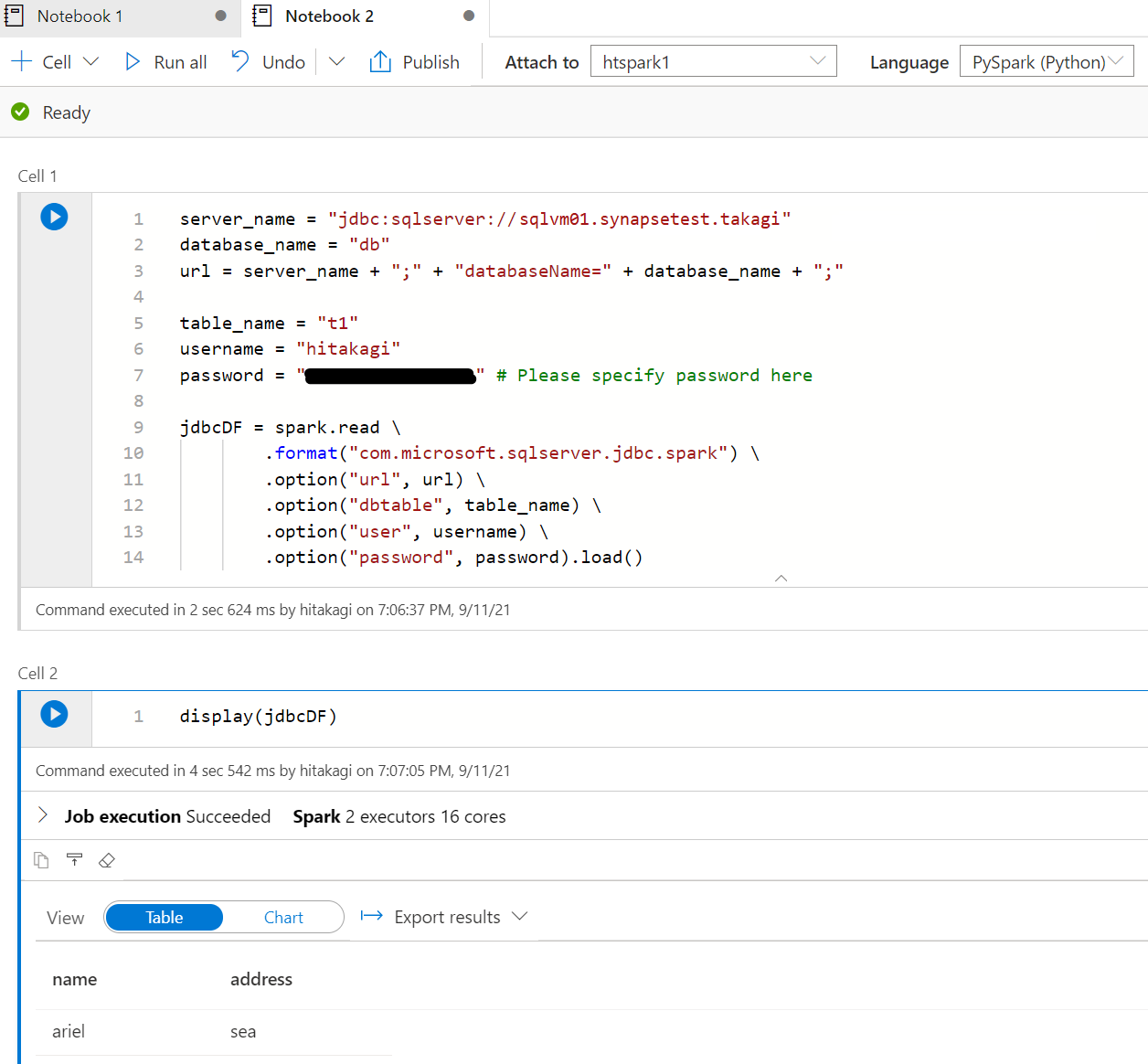
Task: Click the copy output icon in Cell 2
Action: pos(41,860)
